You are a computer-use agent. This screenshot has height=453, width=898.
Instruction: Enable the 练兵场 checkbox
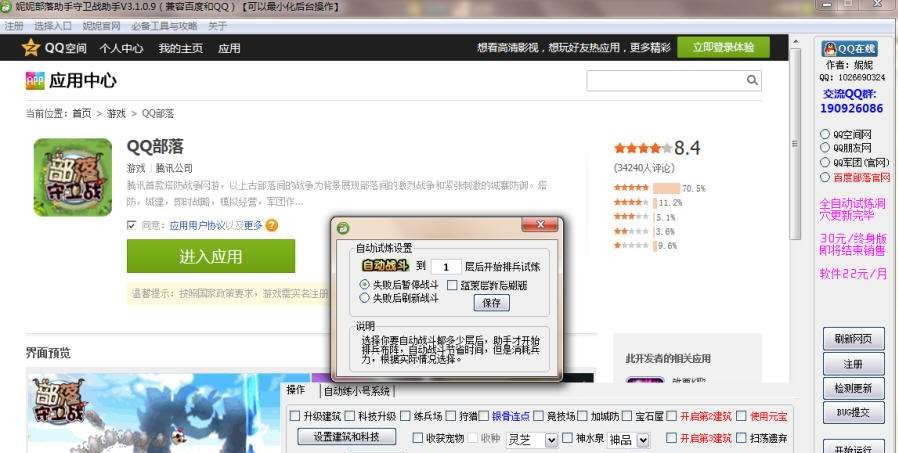[x=405, y=416]
